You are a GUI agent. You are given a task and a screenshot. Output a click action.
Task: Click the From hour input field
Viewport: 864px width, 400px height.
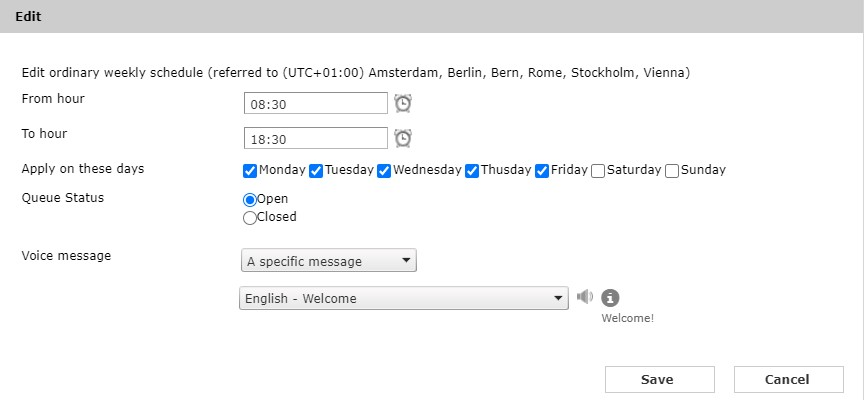point(315,103)
